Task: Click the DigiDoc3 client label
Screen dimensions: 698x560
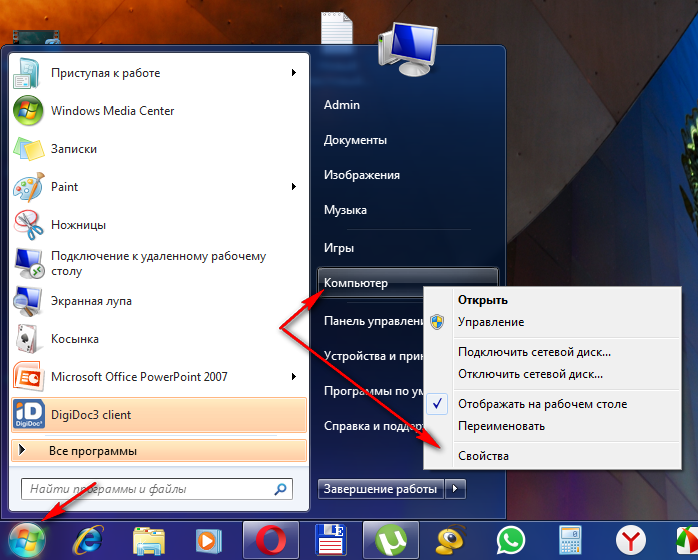Action: (x=91, y=415)
